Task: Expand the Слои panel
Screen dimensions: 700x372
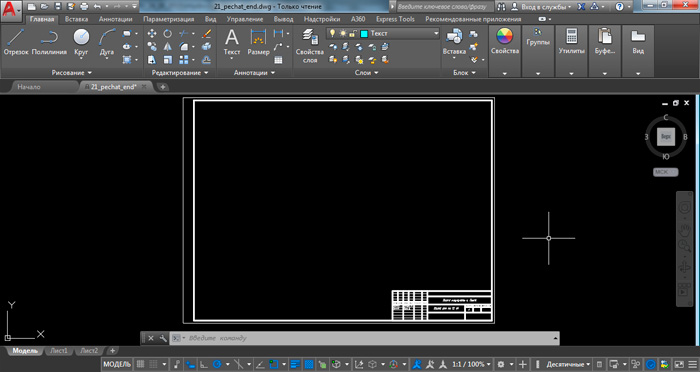Action: coord(366,72)
